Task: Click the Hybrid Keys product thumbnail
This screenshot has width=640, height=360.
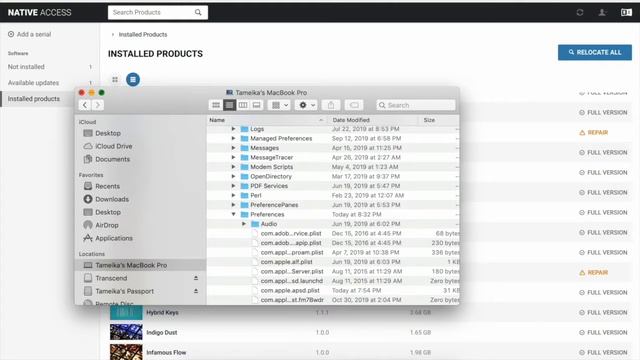Action: 126,313
